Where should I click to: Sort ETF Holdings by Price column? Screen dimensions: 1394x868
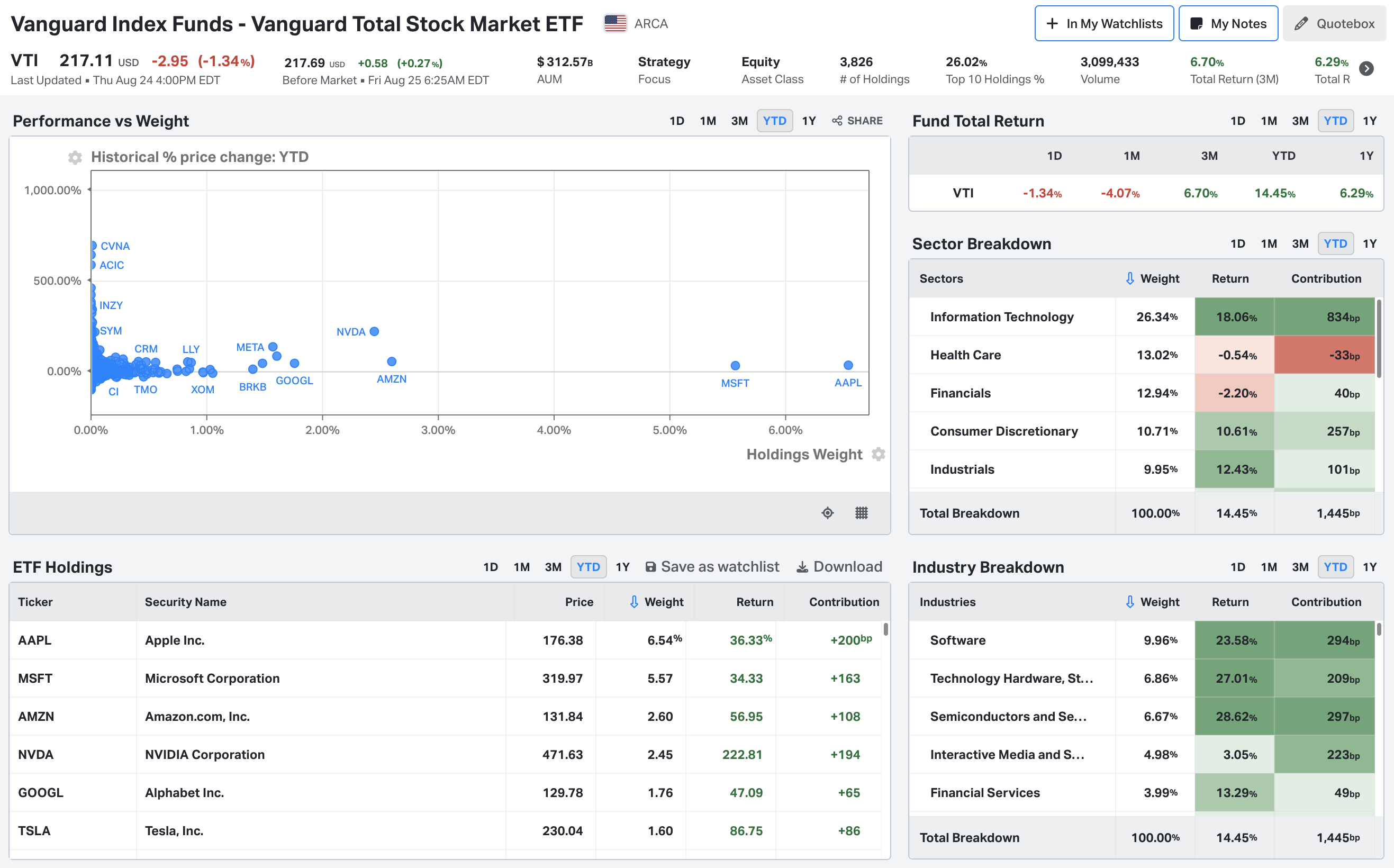pyautogui.click(x=579, y=602)
